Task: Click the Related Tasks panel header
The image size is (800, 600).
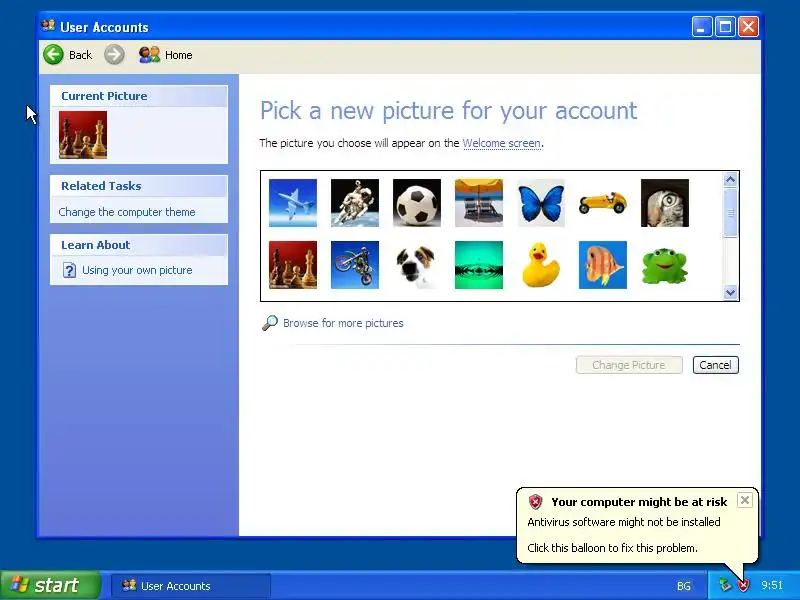Action: (x=139, y=186)
